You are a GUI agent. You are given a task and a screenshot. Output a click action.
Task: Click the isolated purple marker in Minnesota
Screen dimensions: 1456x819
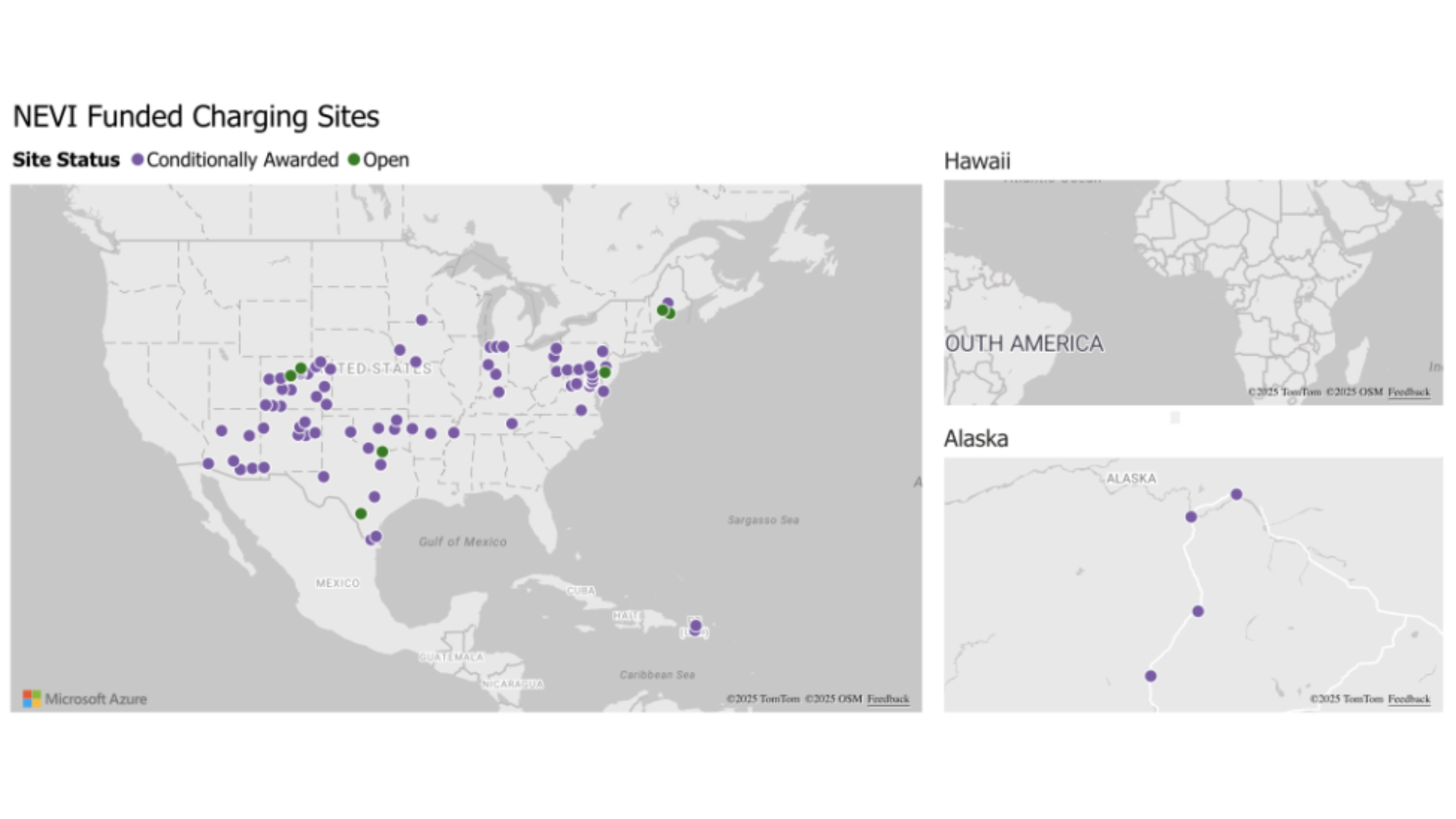tap(422, 320)
